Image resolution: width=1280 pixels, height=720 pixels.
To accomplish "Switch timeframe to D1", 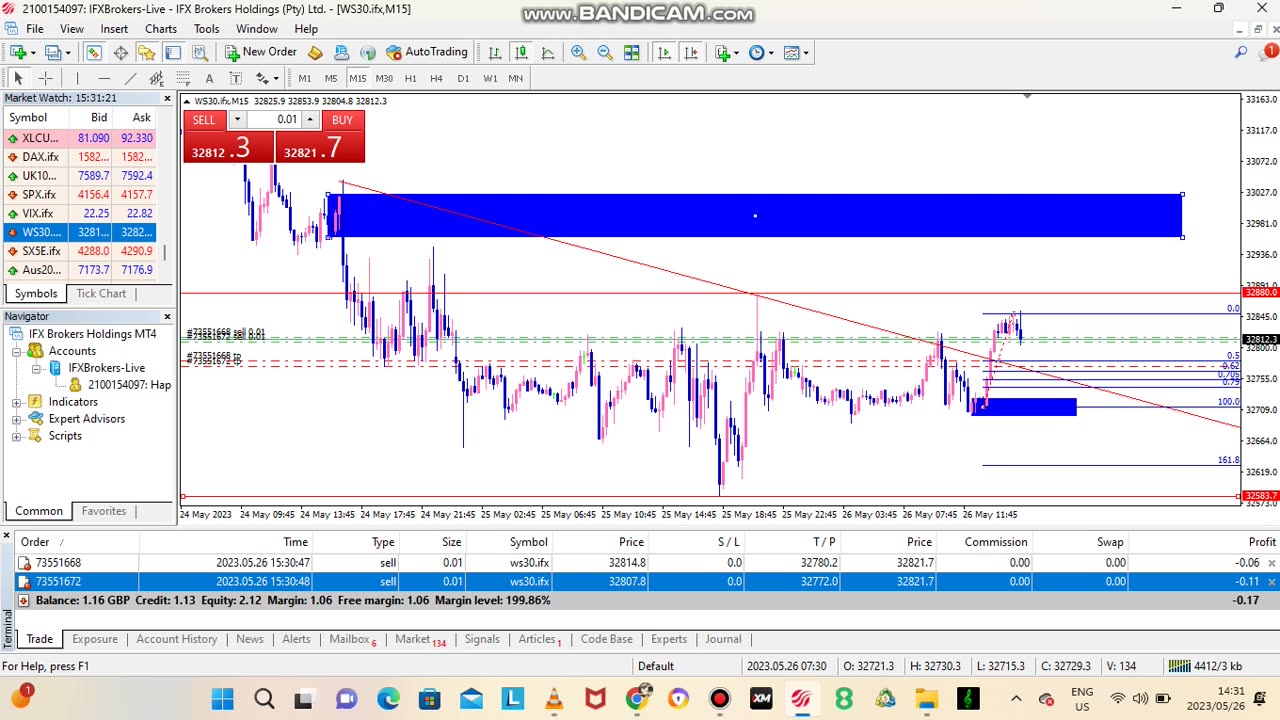I will click(463, 78).
